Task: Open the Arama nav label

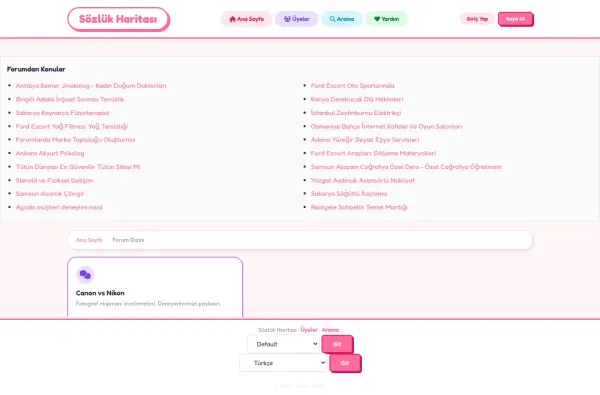Action: pos(345,19)
